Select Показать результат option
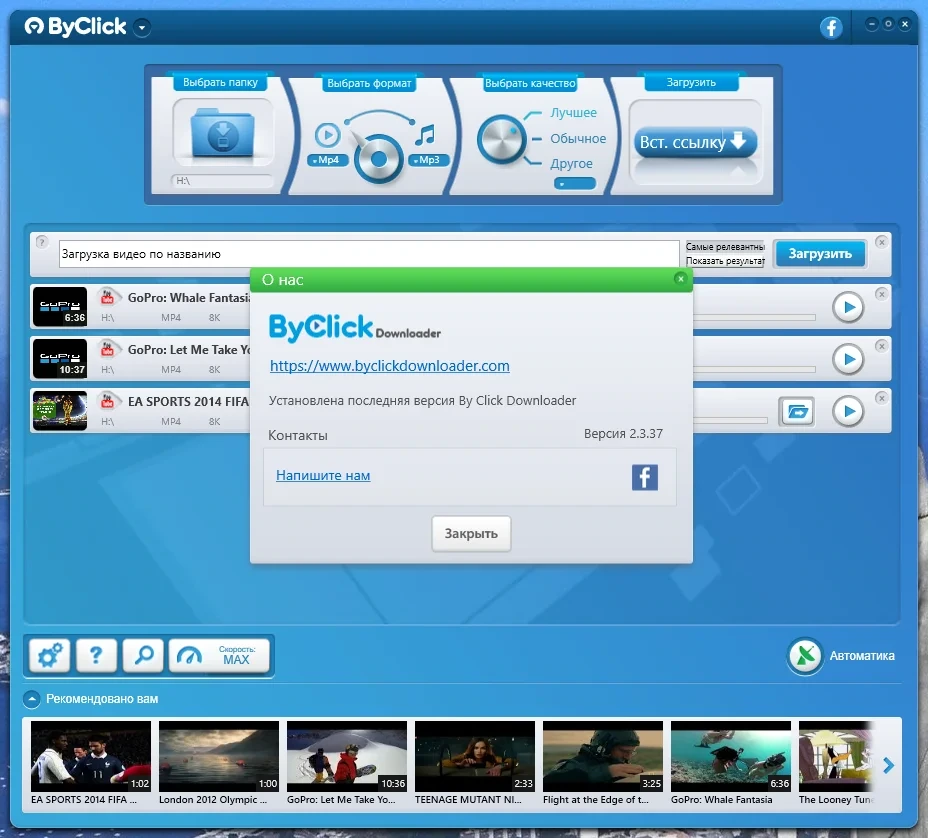 [x=725, y=261]
